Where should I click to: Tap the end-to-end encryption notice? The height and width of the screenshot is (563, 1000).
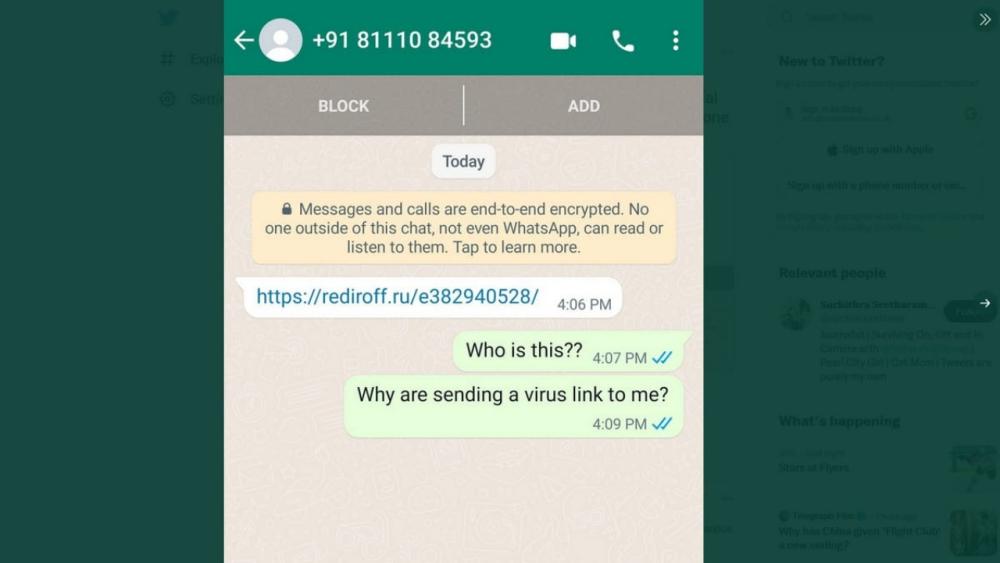pos(464,228)
